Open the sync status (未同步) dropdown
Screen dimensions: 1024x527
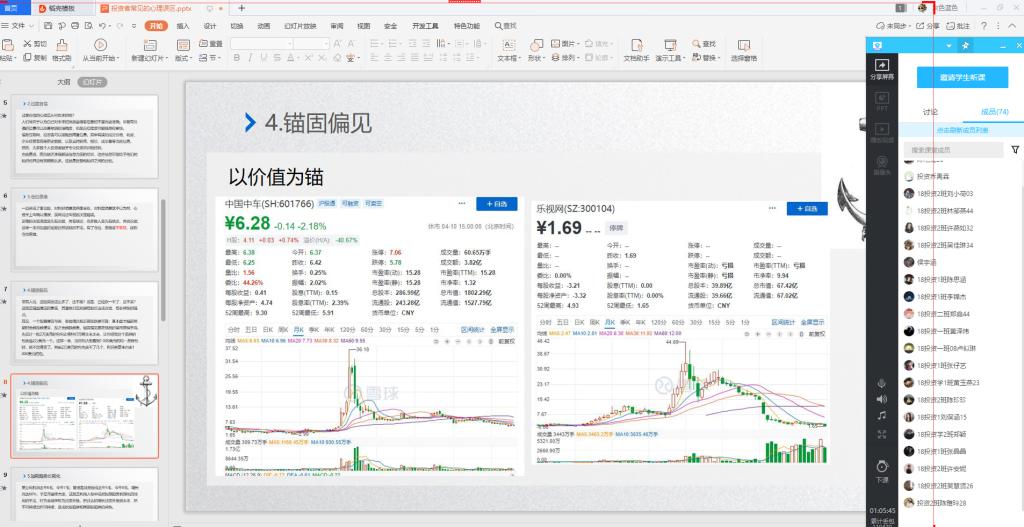click(892, 26)
